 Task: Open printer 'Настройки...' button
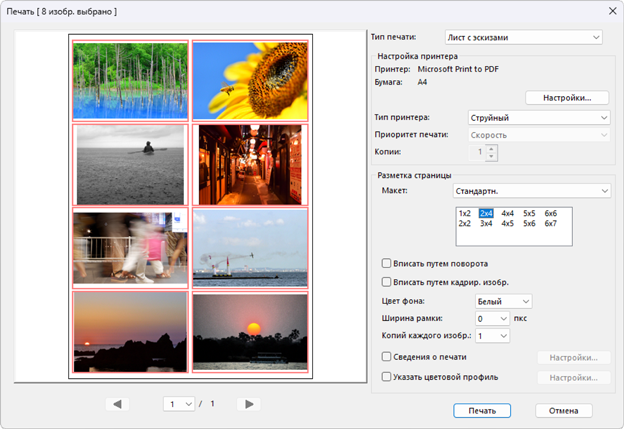point(567,97)
